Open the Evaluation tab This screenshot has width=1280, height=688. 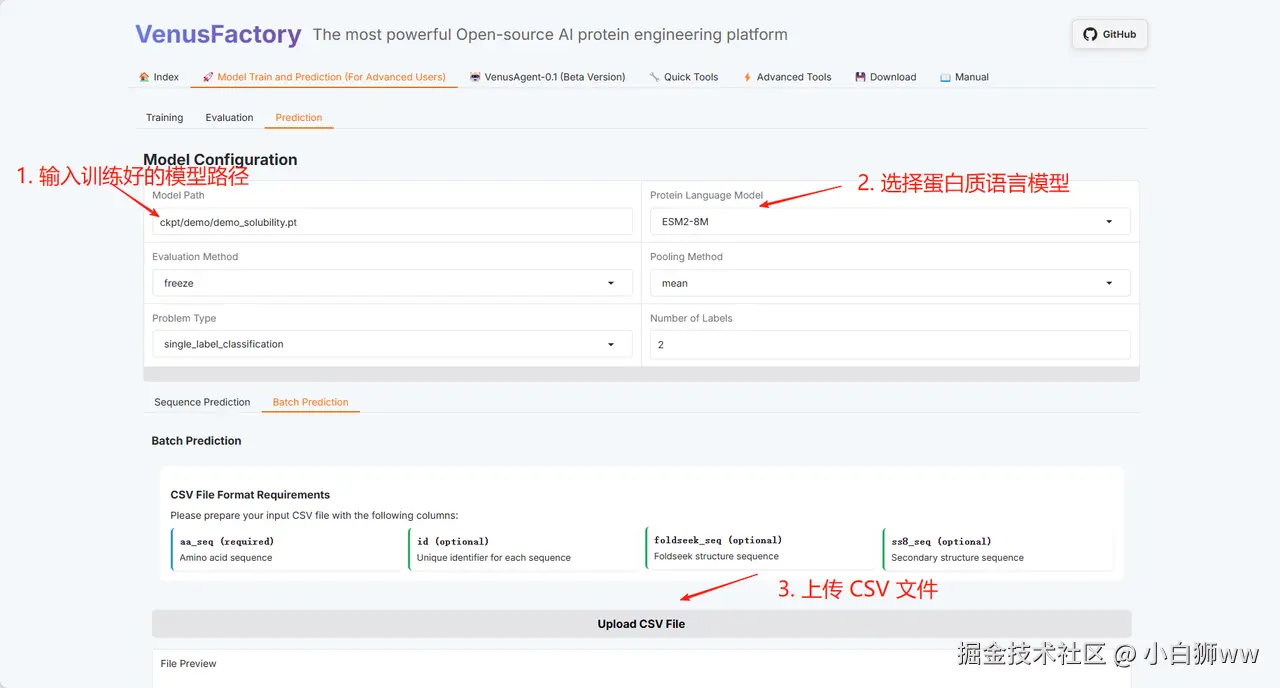click(x=229, y=118)
